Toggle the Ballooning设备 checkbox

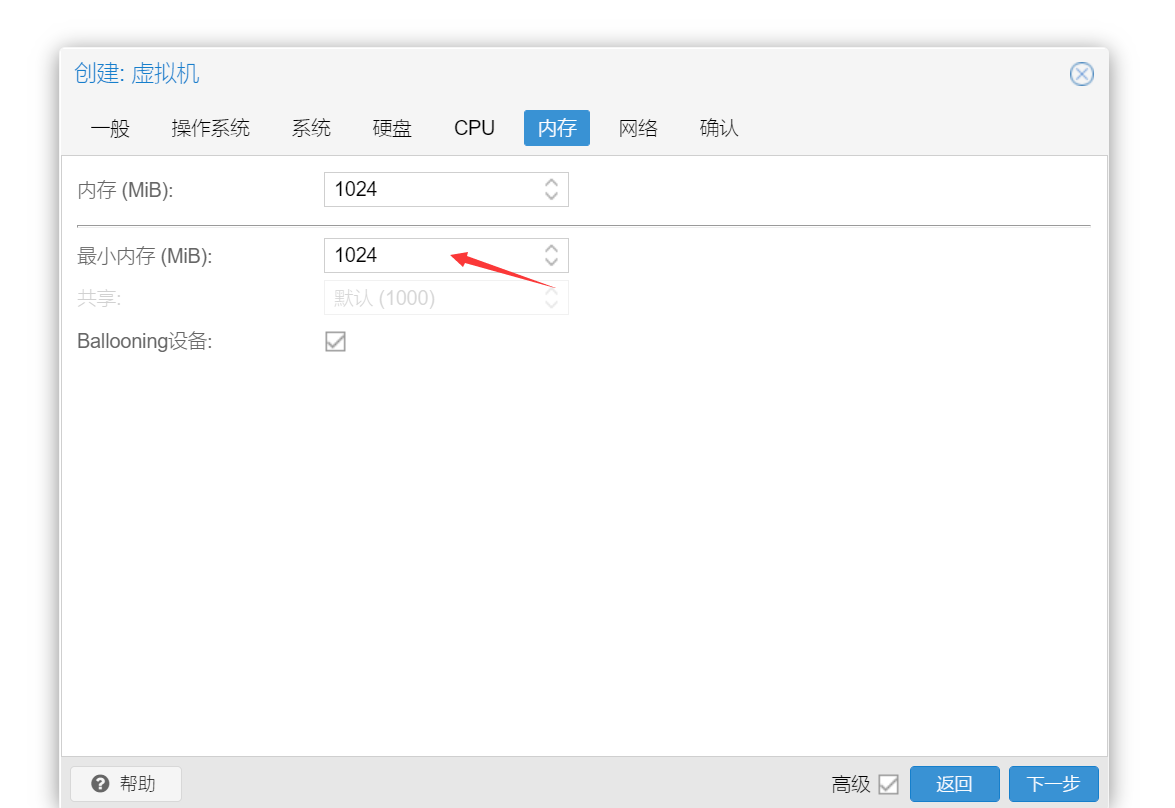click(335, 342)
